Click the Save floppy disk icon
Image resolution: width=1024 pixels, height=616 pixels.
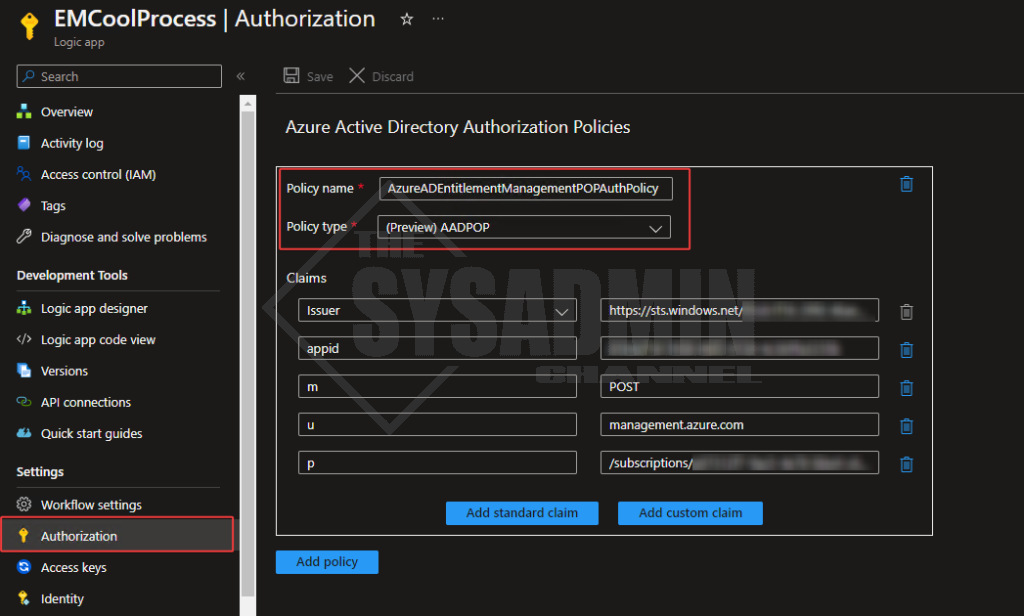click(x=291, y=76)
